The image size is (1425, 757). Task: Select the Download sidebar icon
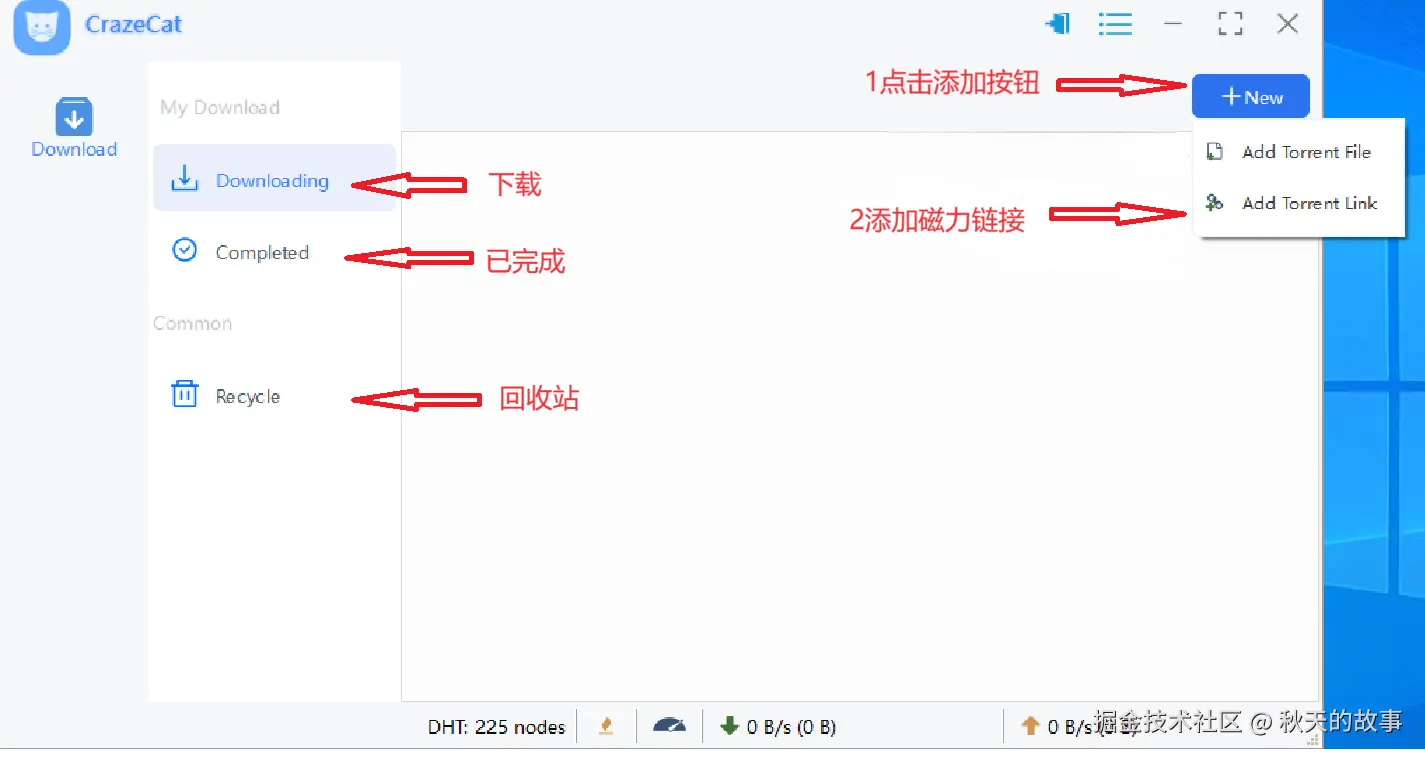point(74,128)
